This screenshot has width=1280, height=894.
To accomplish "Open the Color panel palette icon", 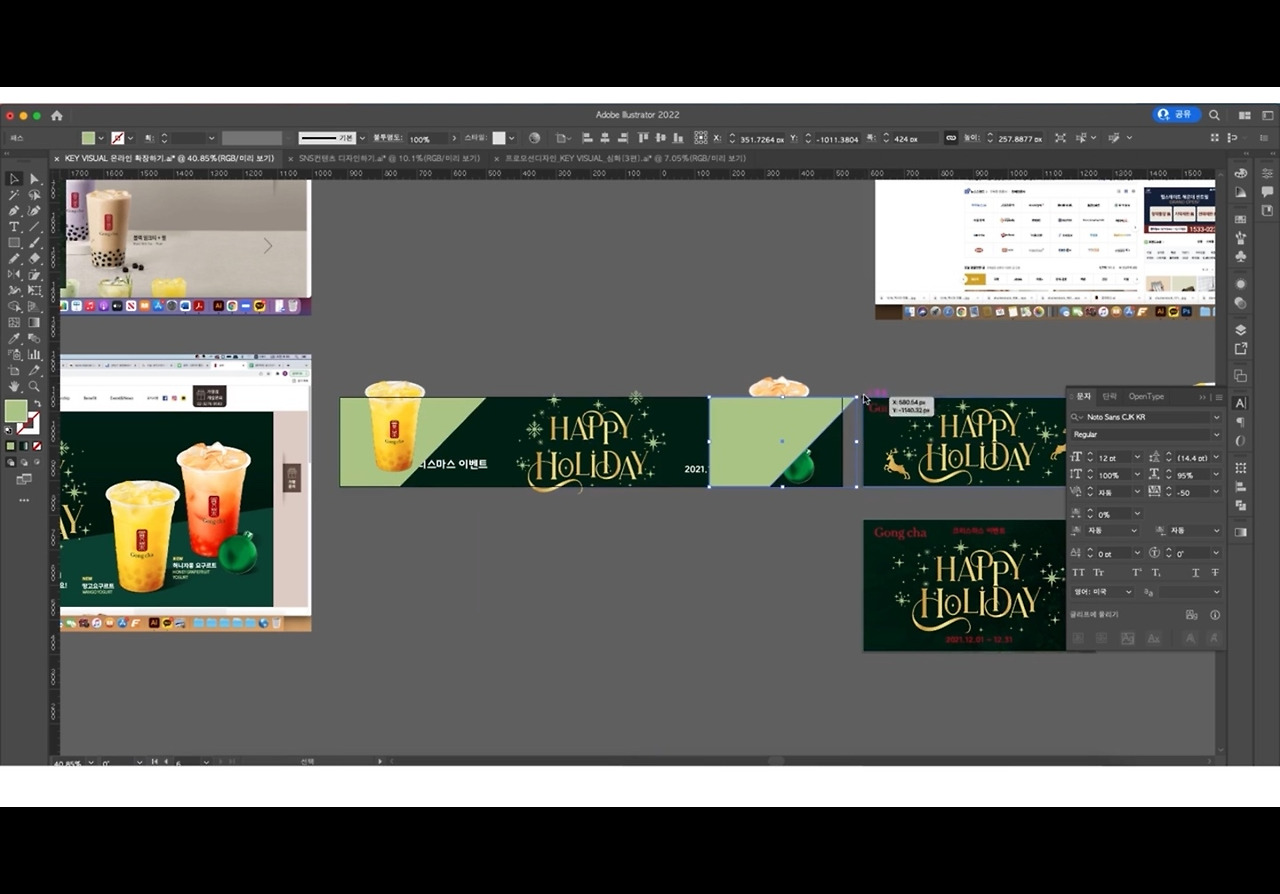I will pyautogui.click(x=1241, y=173).
